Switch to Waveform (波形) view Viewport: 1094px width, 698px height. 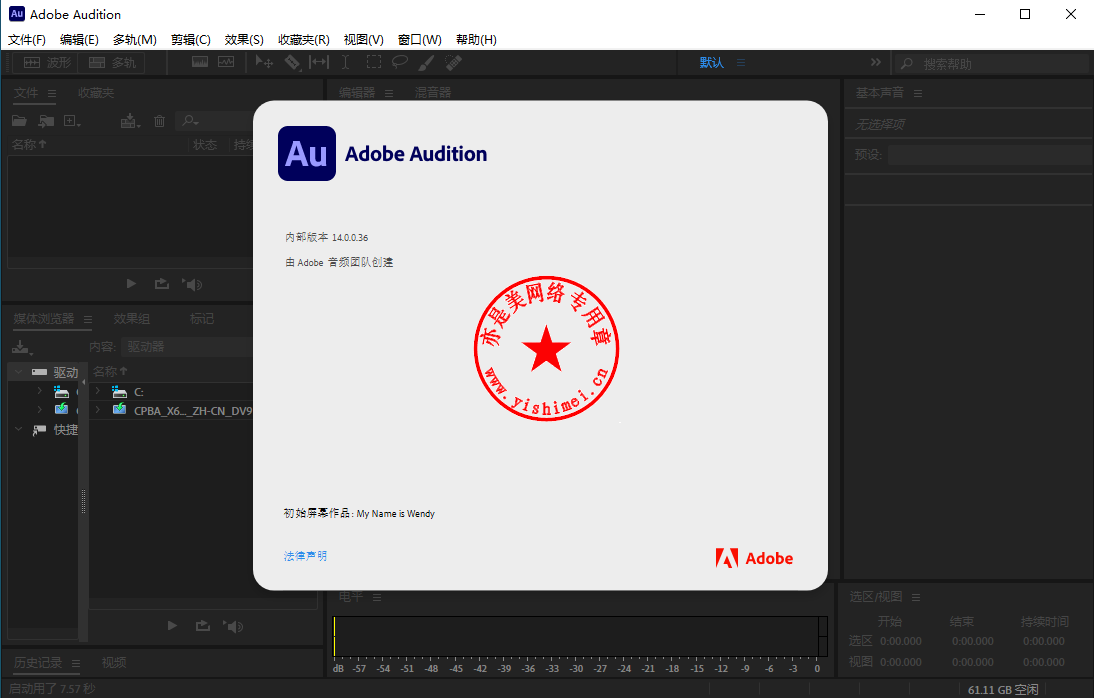(46, 63)
